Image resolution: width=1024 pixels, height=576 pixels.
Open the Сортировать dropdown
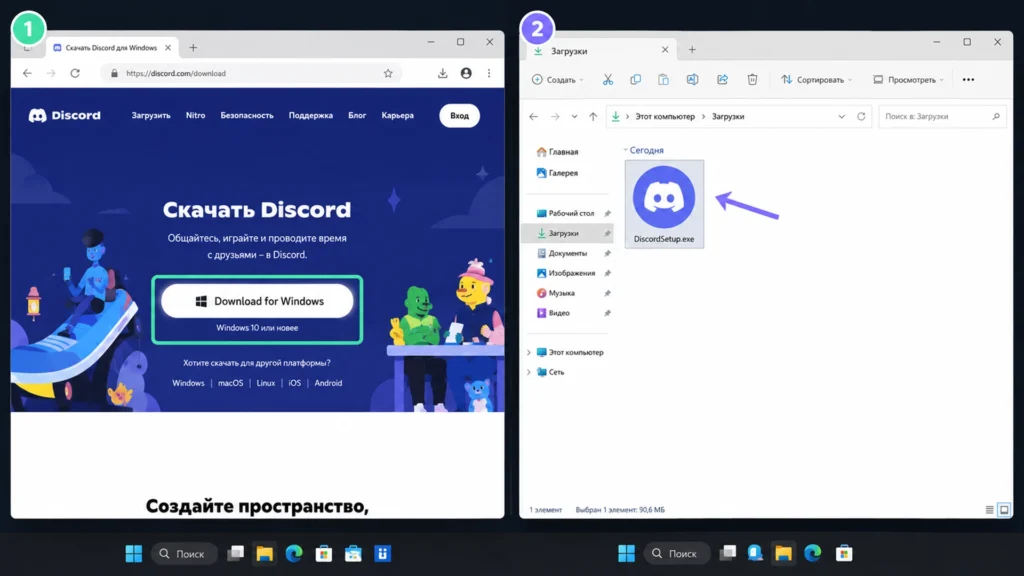[816, 80]
